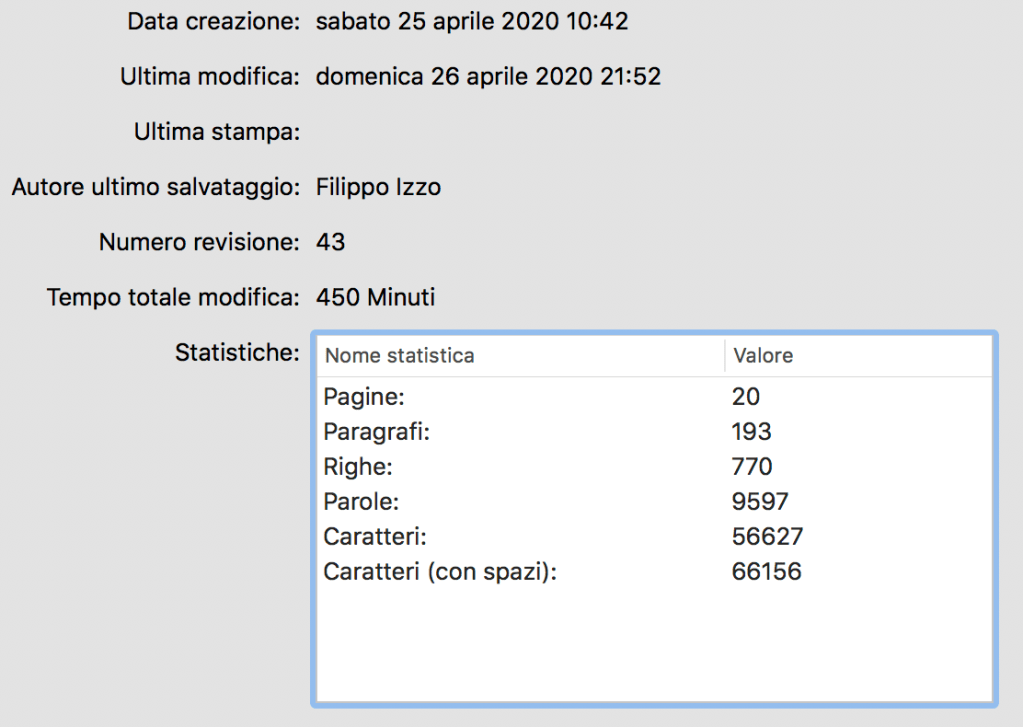Click the word count value 9597
Viewport: 1023px width, 727px height.
pos(760,502)
